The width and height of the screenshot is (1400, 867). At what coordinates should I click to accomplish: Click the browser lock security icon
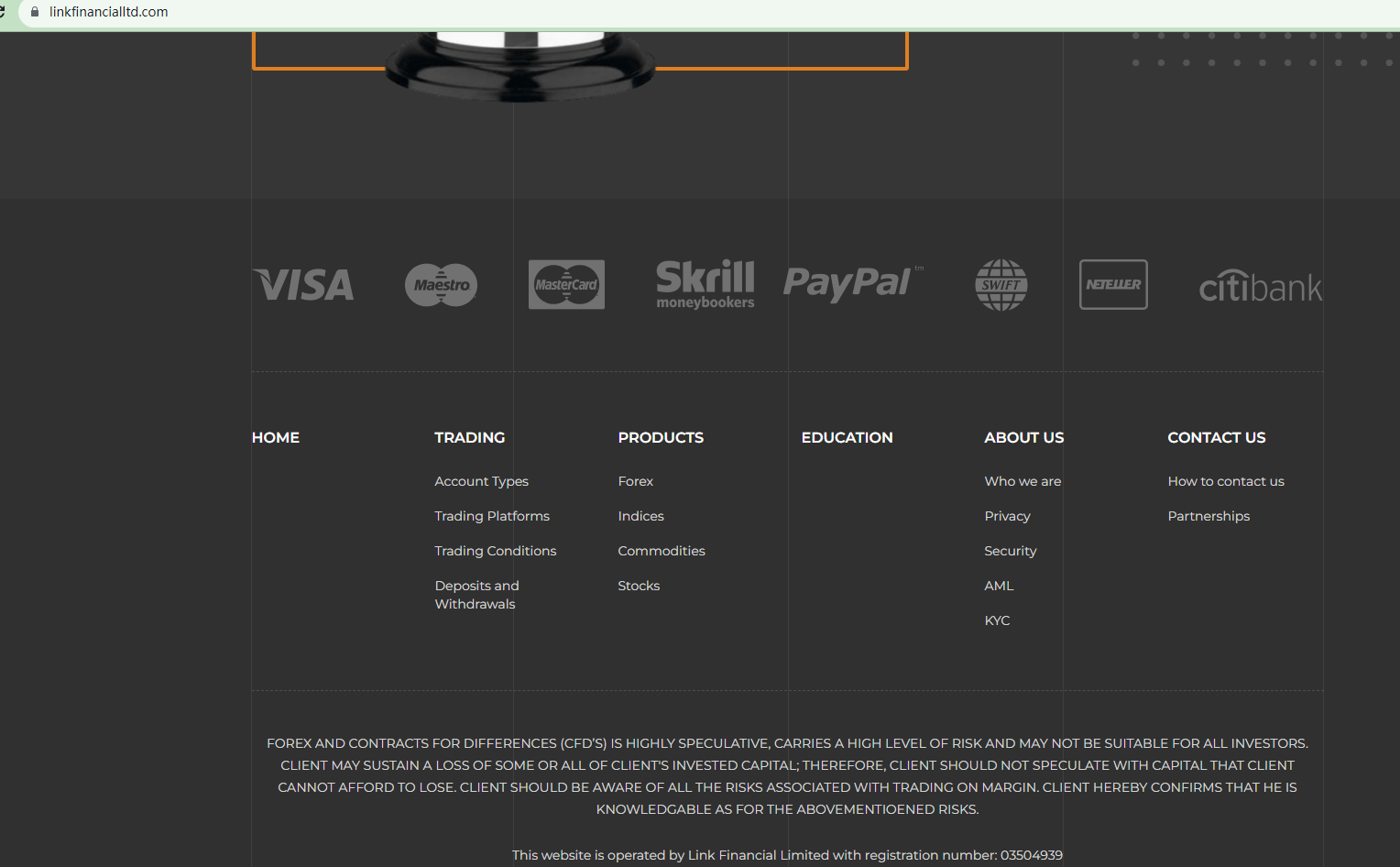(x=35, y=12)
